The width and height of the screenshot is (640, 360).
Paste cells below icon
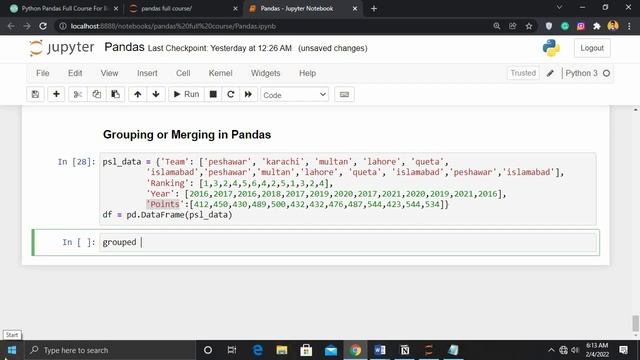pos(116,94)
